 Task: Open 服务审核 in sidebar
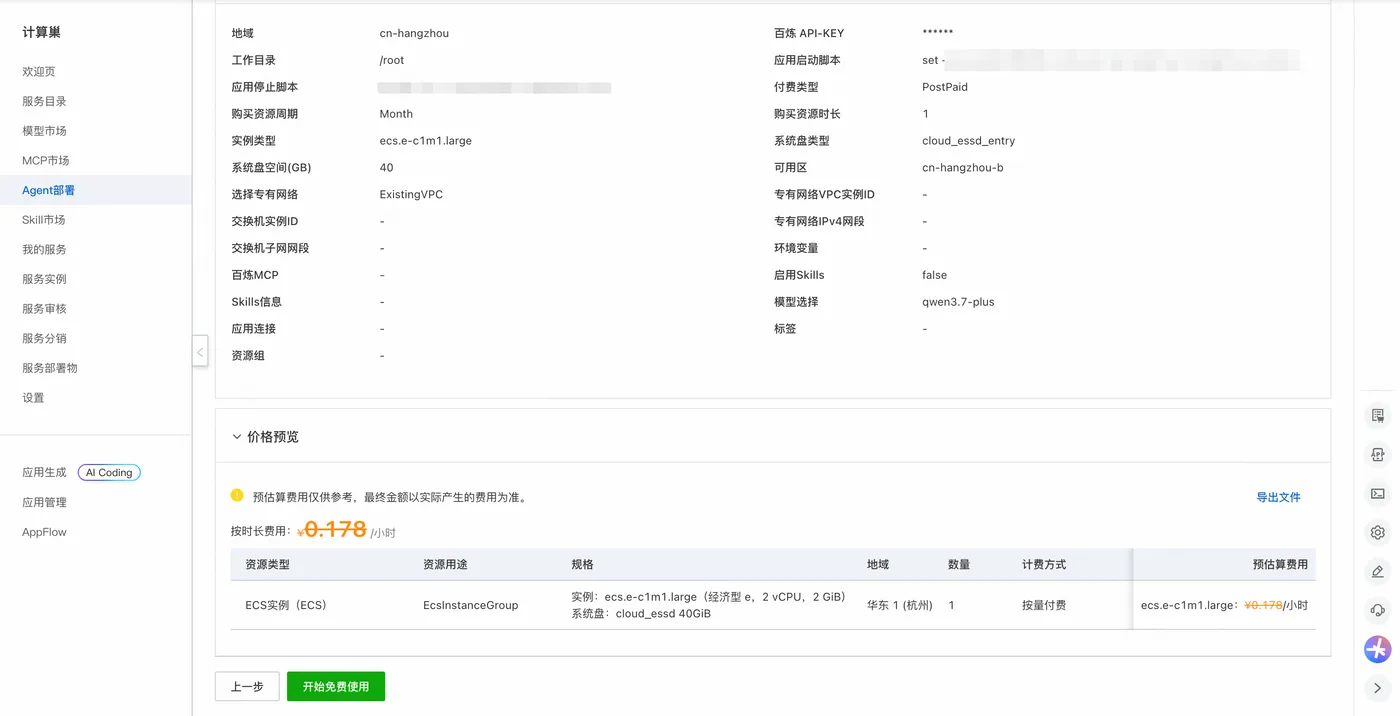point(44,309)
